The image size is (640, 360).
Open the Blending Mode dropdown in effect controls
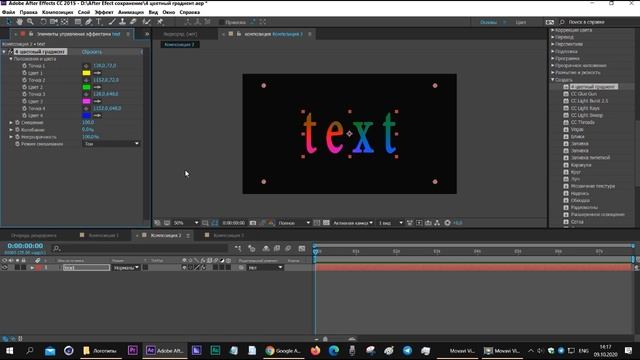click(x=111, y=144)
